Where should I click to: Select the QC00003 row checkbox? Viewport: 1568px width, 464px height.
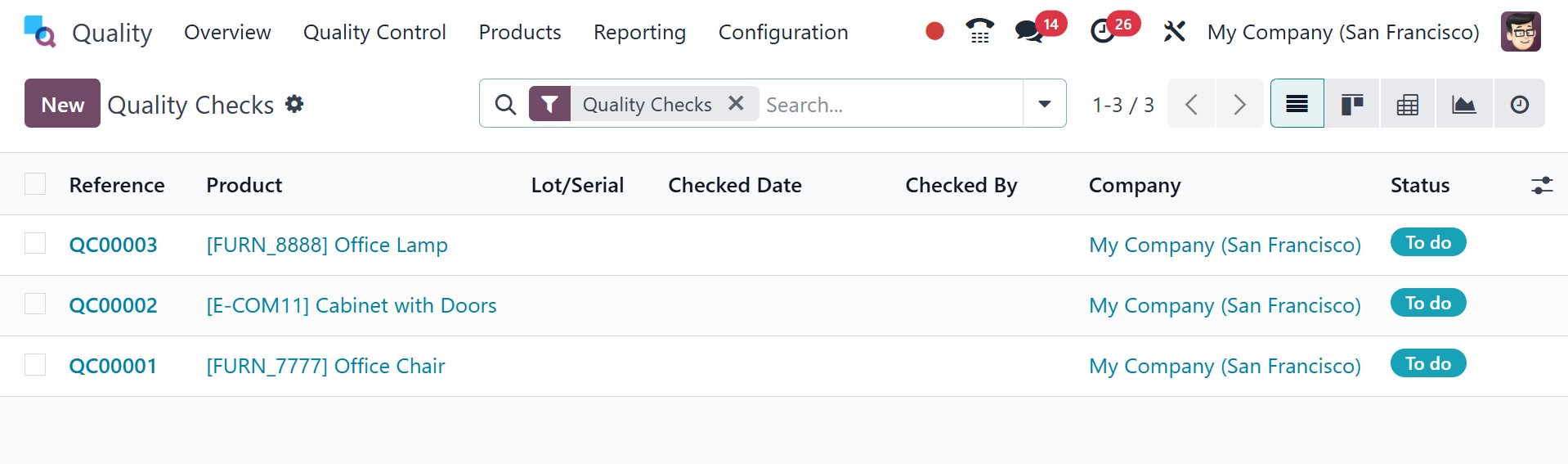click(x=35, y=244)
